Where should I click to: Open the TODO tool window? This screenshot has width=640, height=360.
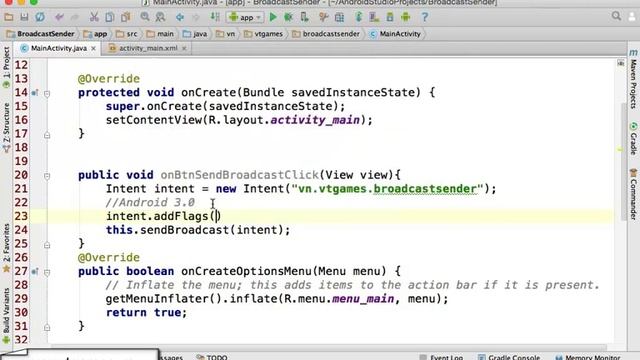212,358
